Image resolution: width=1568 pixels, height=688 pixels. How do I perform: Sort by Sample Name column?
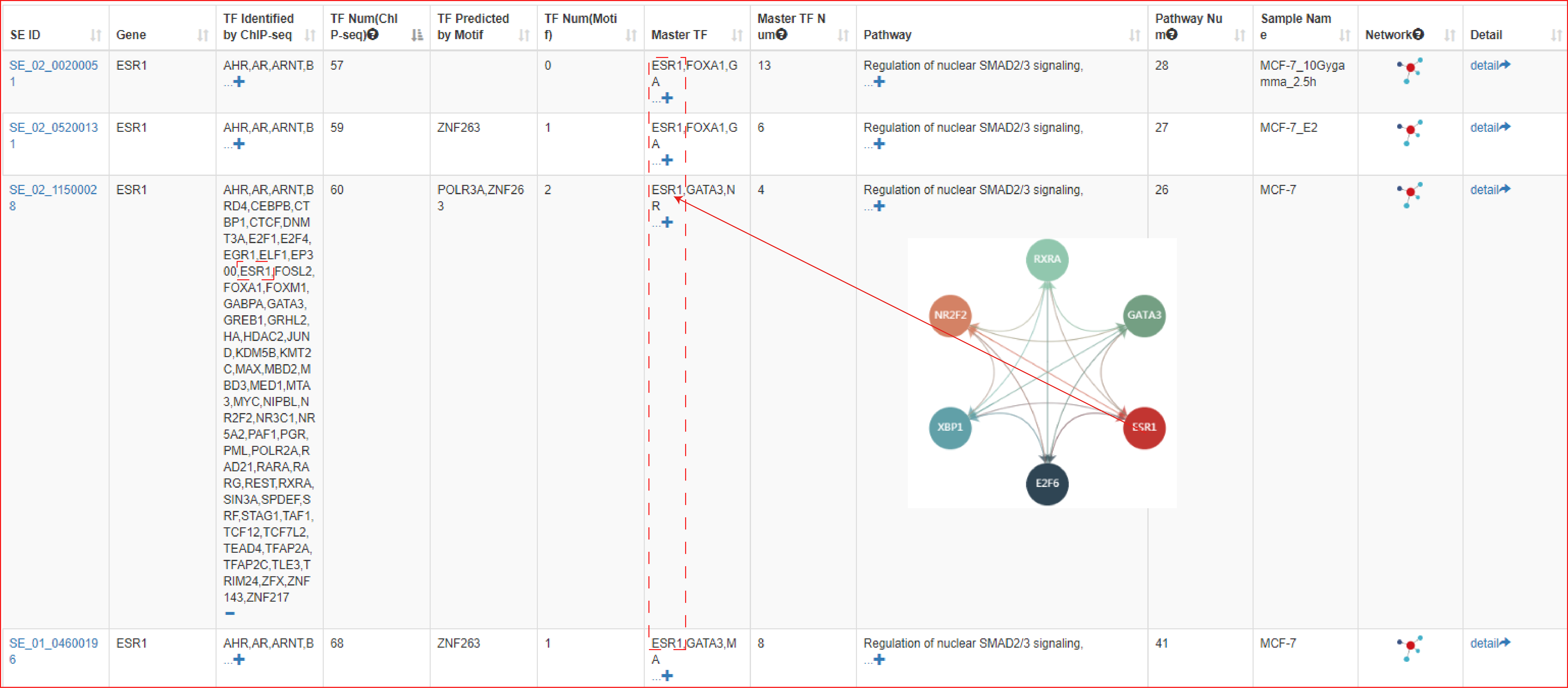point(1345,35)
